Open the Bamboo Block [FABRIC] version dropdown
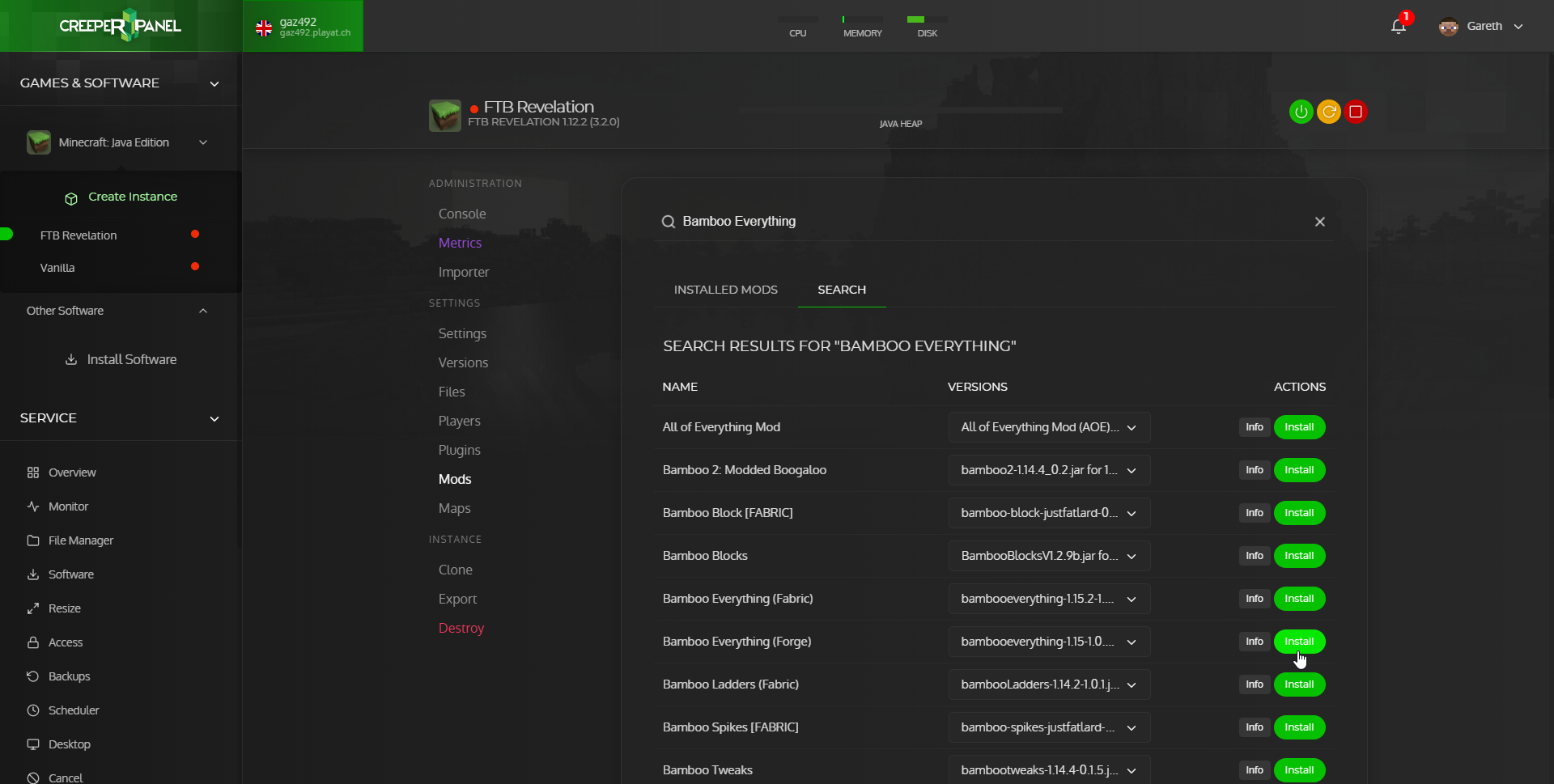The width and height of the screenshot is (1554, 784). point(1049,513)
